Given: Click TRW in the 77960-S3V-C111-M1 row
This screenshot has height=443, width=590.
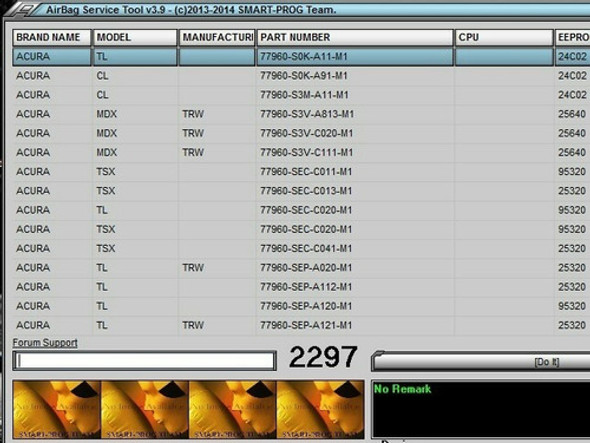Looking at the screenshot, I should (193, 153).
